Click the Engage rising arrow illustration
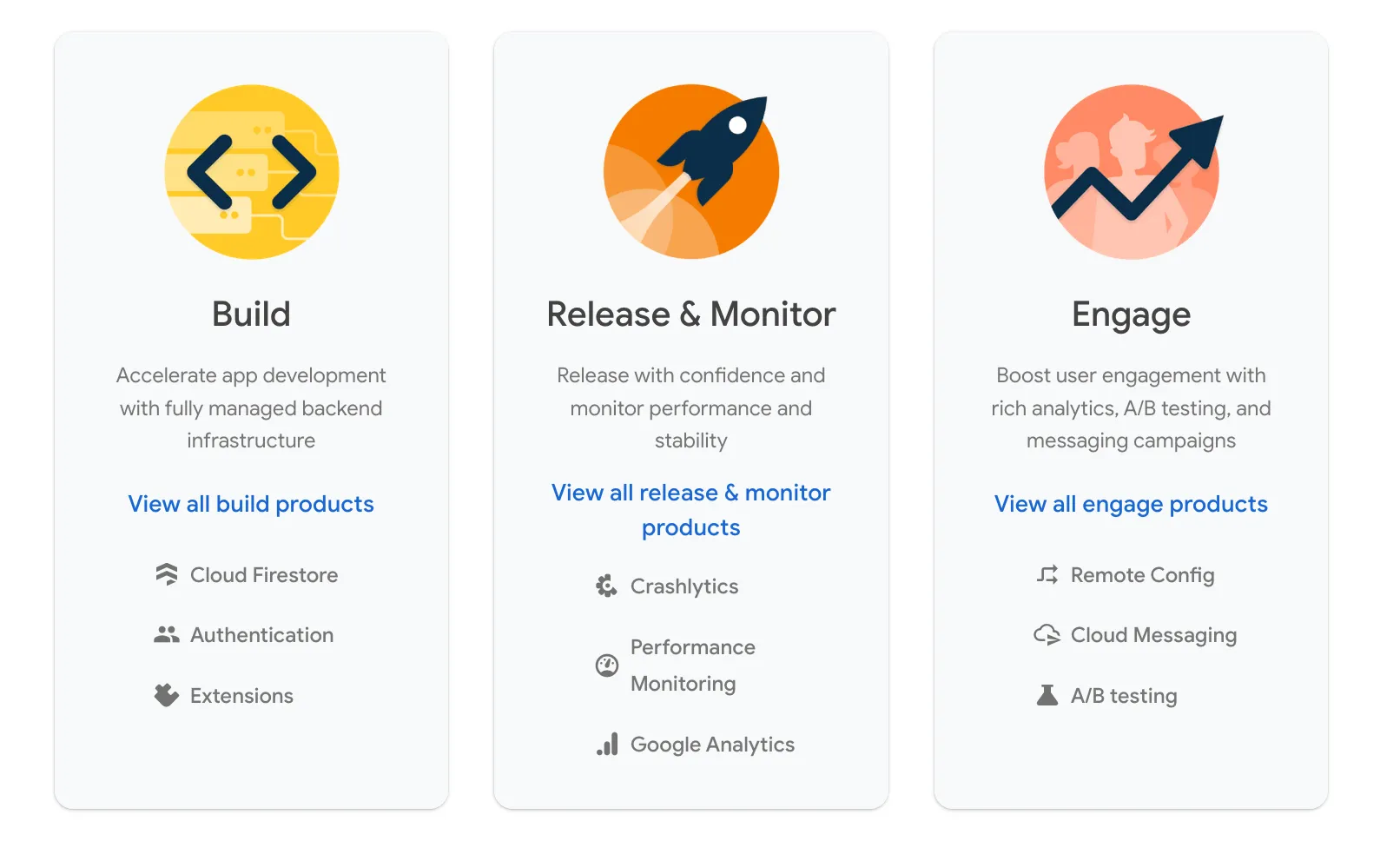 tap(1132, 172)
